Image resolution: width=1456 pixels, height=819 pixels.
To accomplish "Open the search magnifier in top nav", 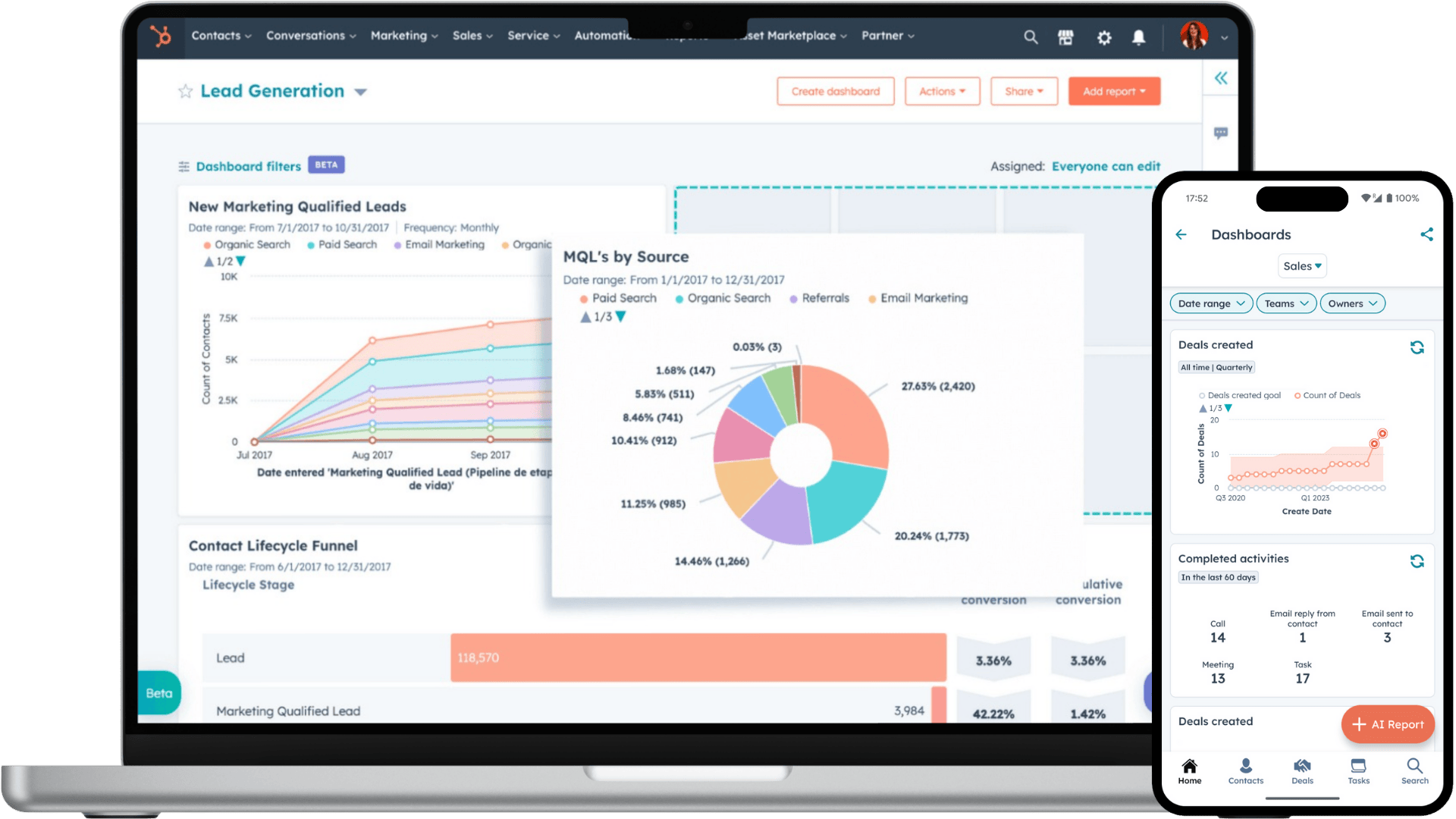I will pos(1031,37).
